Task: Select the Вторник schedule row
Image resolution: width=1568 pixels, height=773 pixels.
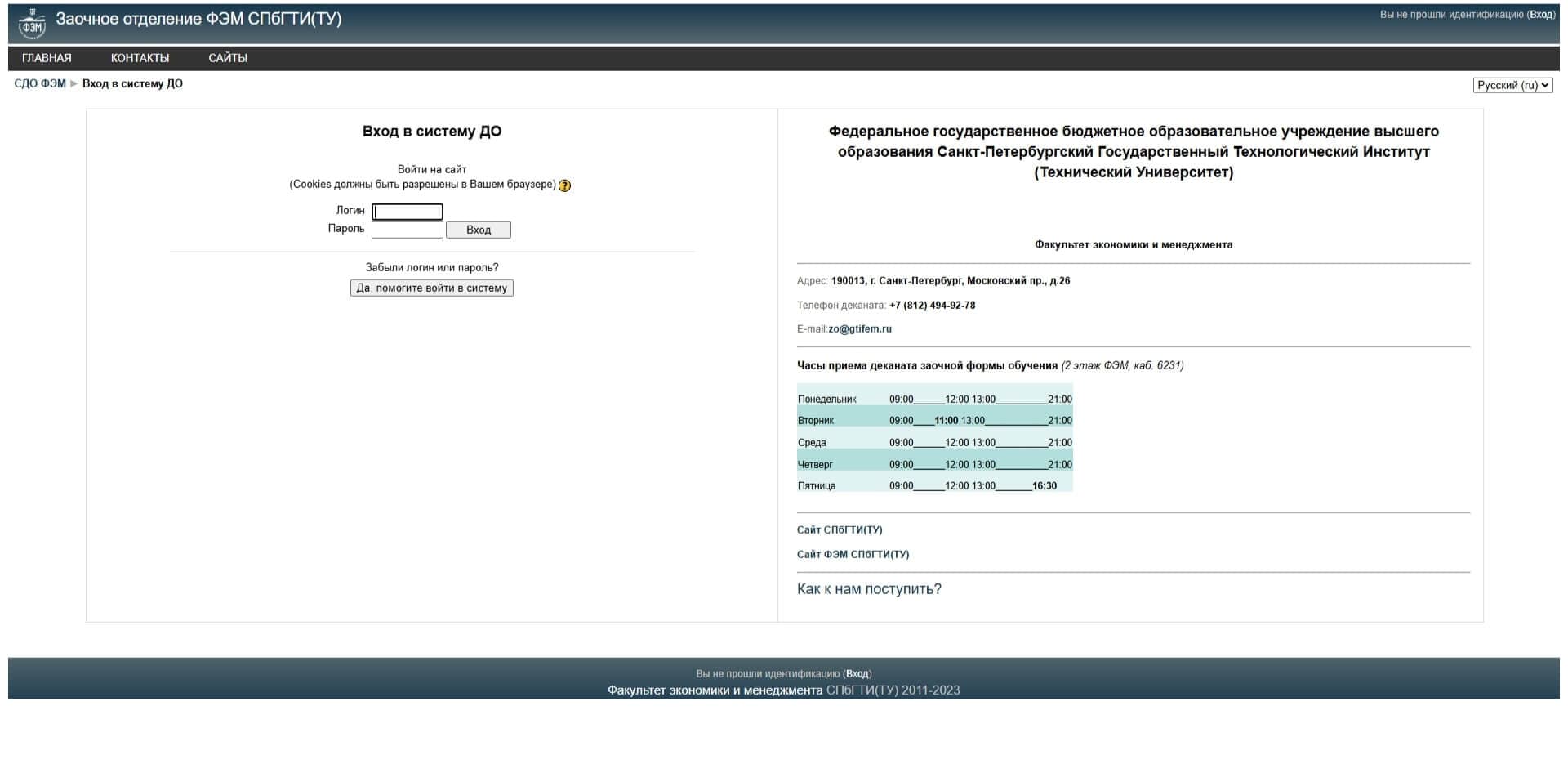Action: (935, 418)
